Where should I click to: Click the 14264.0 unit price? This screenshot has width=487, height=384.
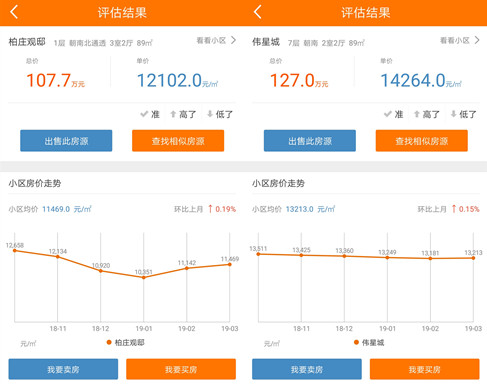pyautogui.click(x=421, y=80)
